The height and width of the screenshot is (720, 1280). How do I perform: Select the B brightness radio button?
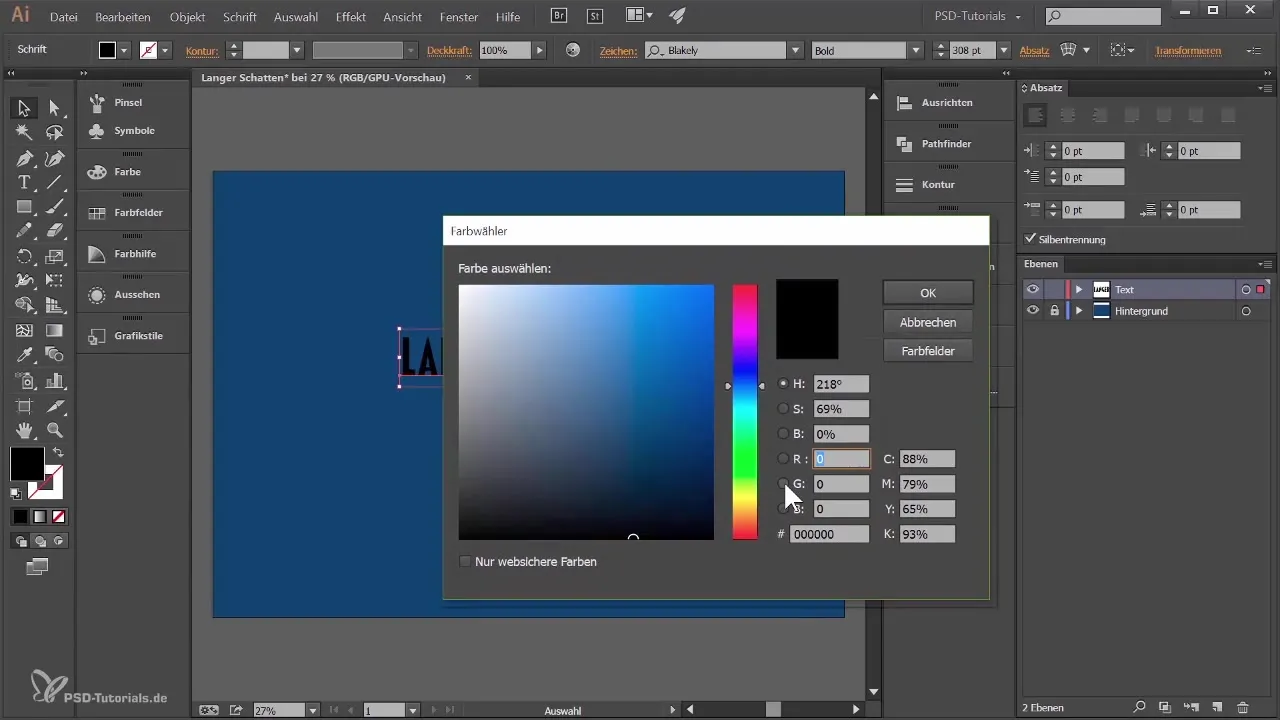tap(783, 433)
